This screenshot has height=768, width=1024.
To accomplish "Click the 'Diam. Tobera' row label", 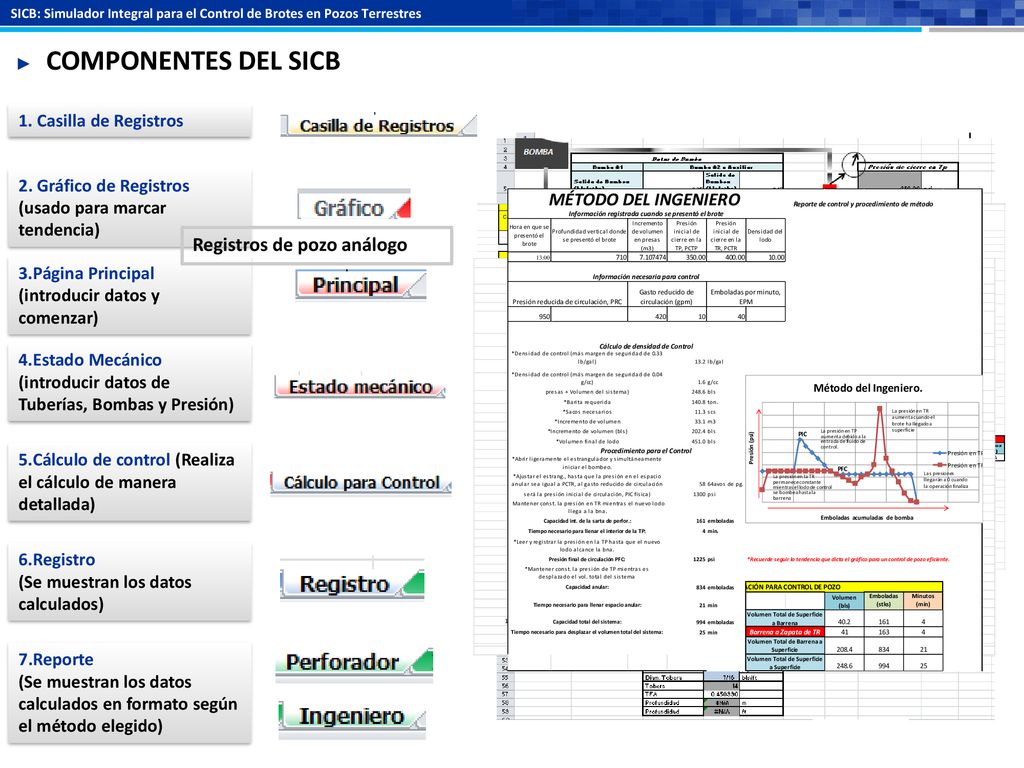I will (x=674, y=678).
